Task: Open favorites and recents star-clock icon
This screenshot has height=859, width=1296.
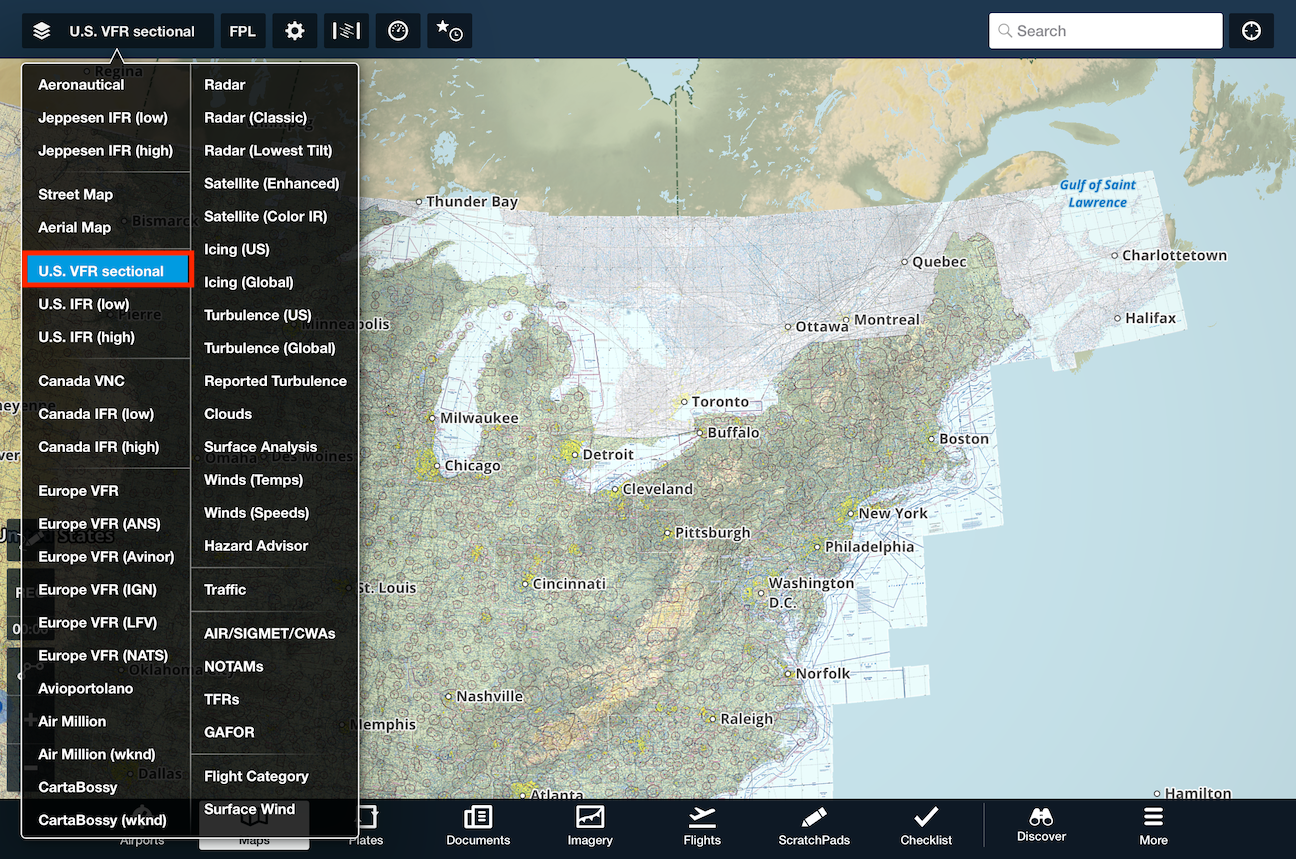Action: point(449,31)
